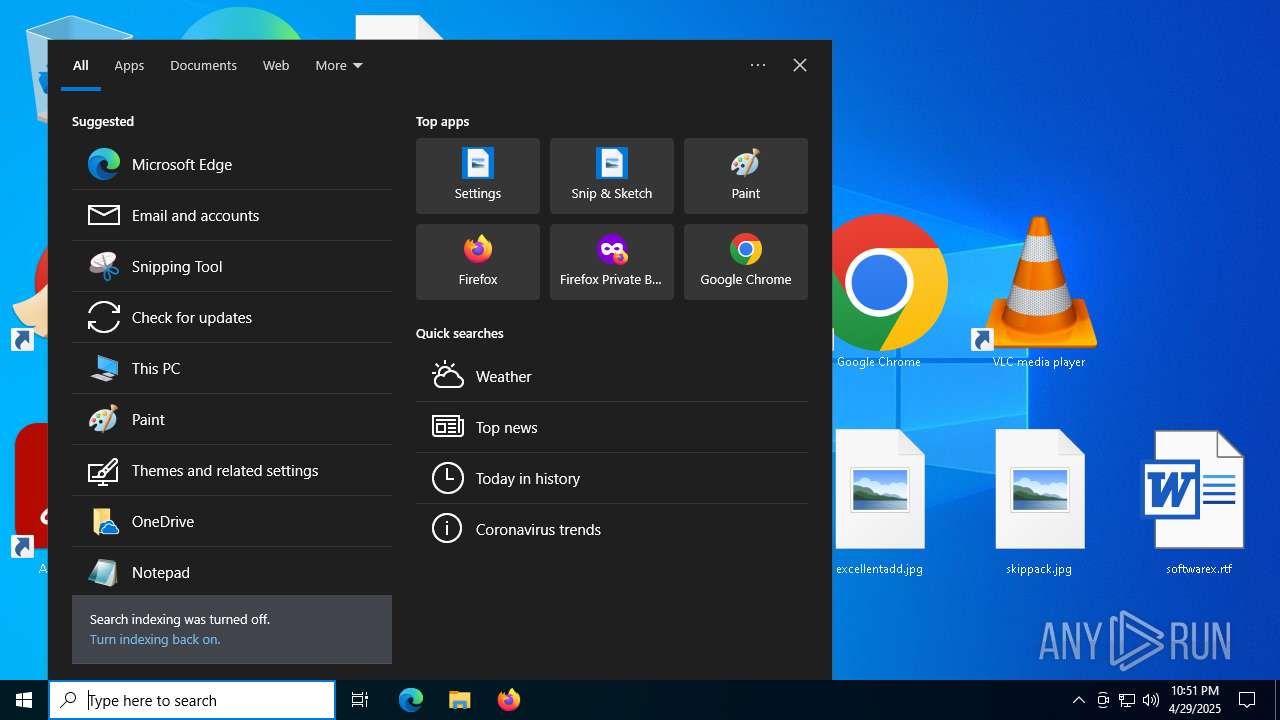This screenshot has height=720, width=1280.
Task: Open Snip & Sketch tile
Action: [612, 176]
